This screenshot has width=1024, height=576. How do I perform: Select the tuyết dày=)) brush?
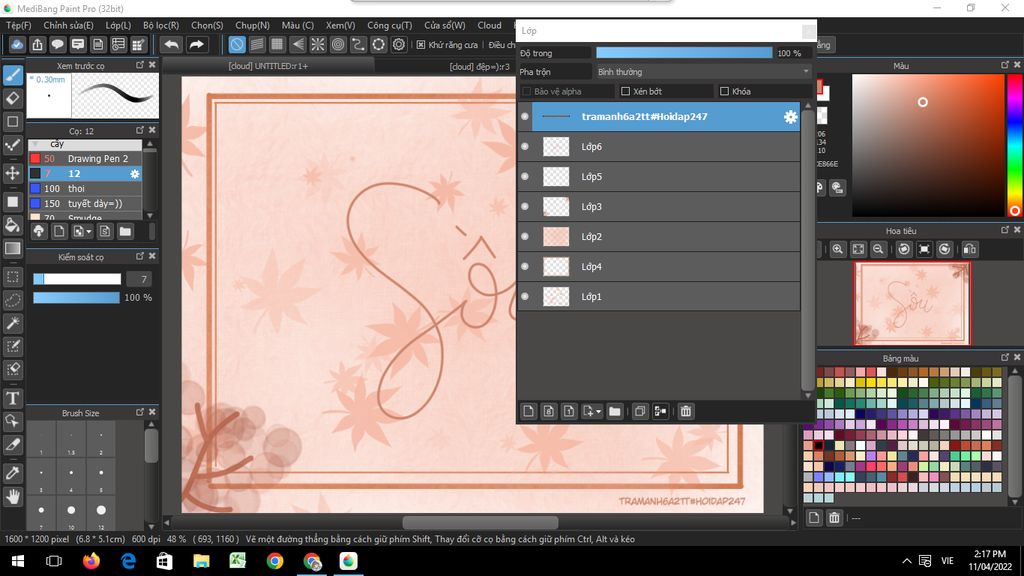[86, 204]
